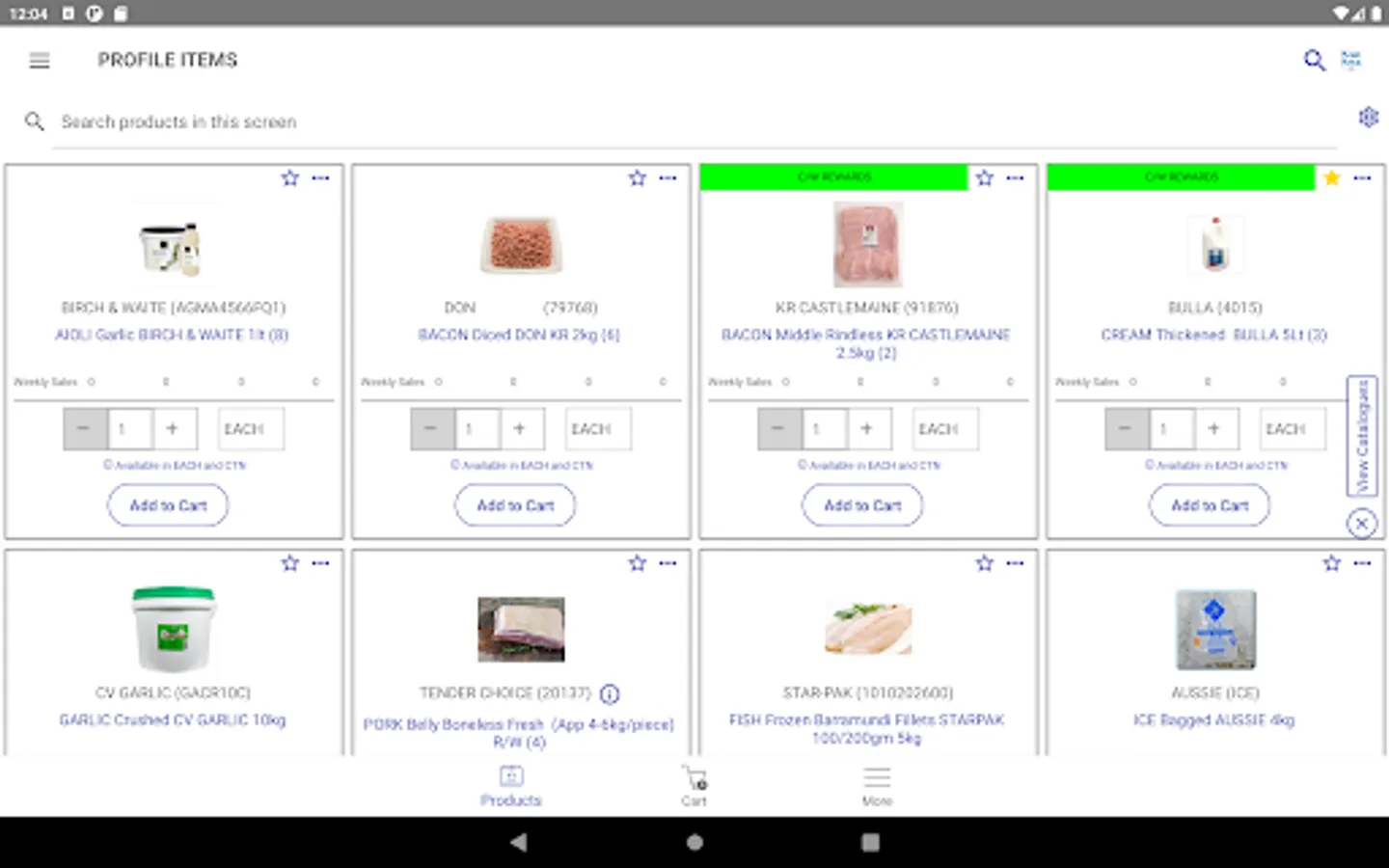Increase quantity for KR CASTLEMAINE bacon
Image resolution: width=1389 pixels, height=868 pixels.
[x=868, y=429]
